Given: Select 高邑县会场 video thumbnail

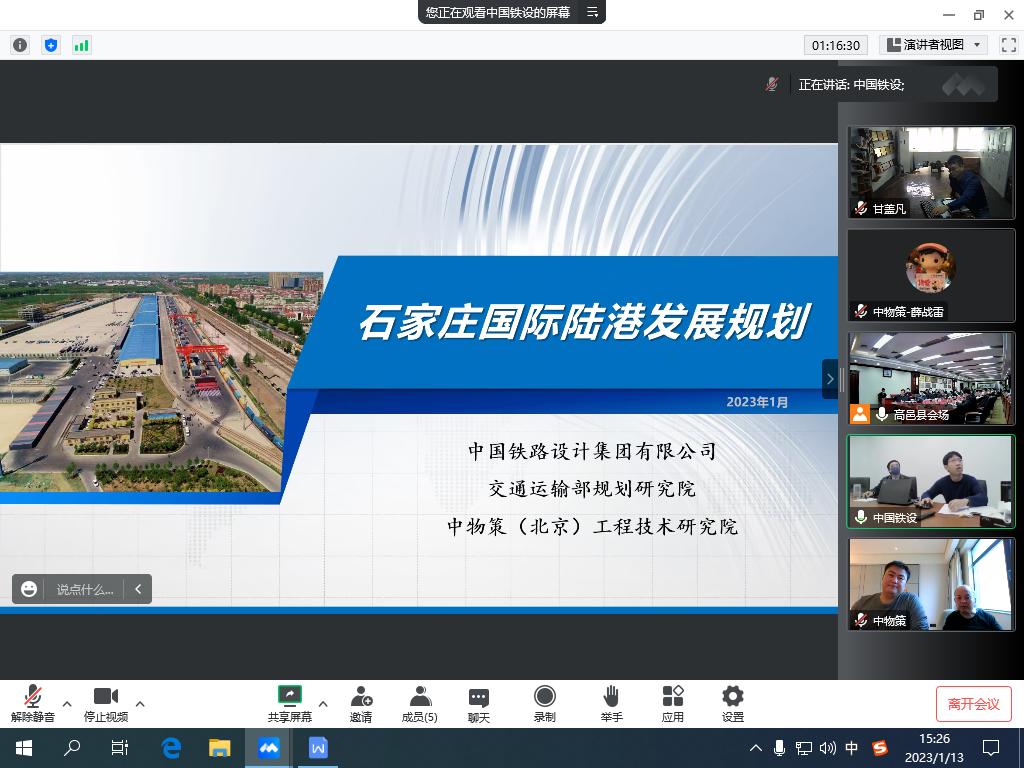Looking at the screenshot, I should coord(931,379).
